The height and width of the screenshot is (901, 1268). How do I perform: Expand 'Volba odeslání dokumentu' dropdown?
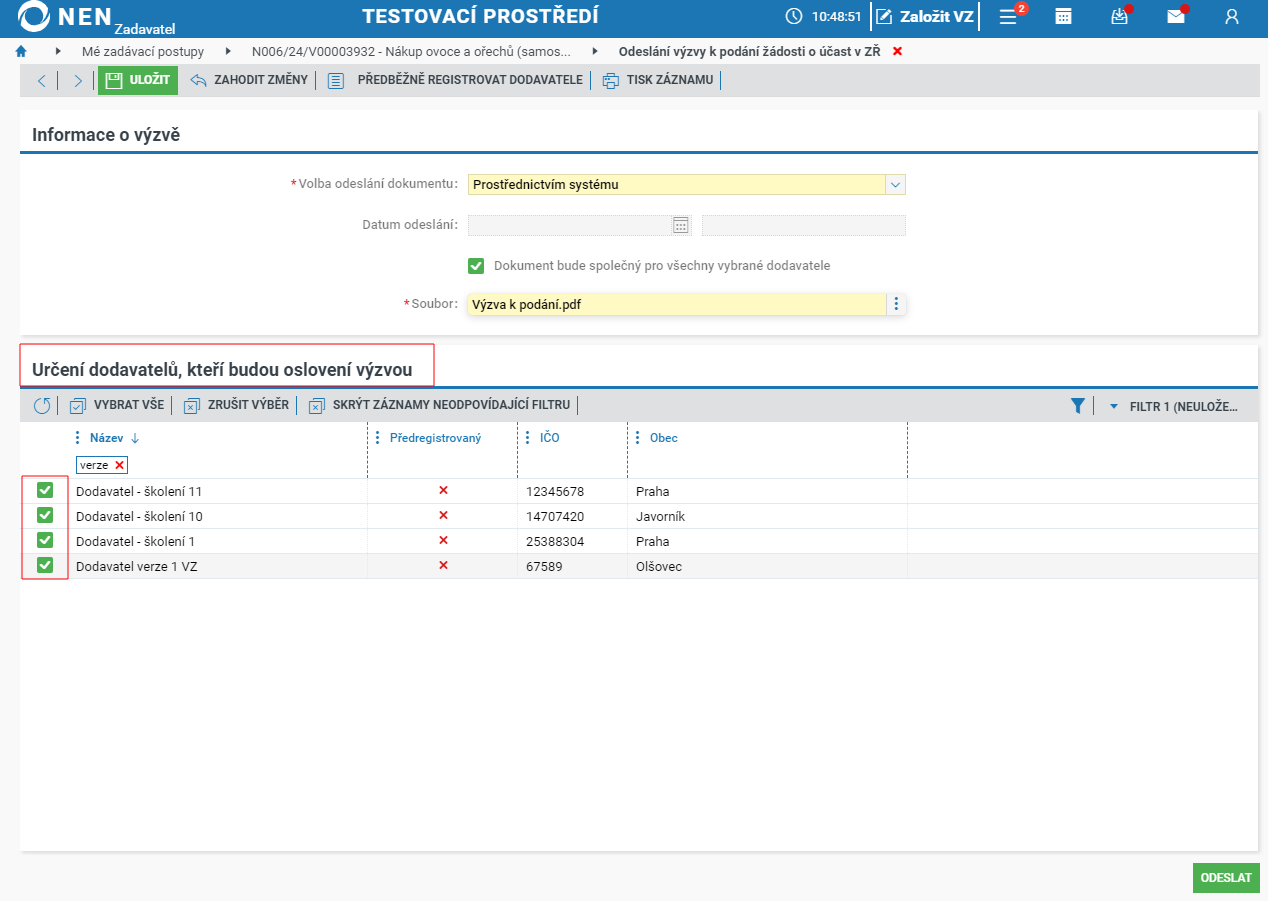(x=896, y=185)
